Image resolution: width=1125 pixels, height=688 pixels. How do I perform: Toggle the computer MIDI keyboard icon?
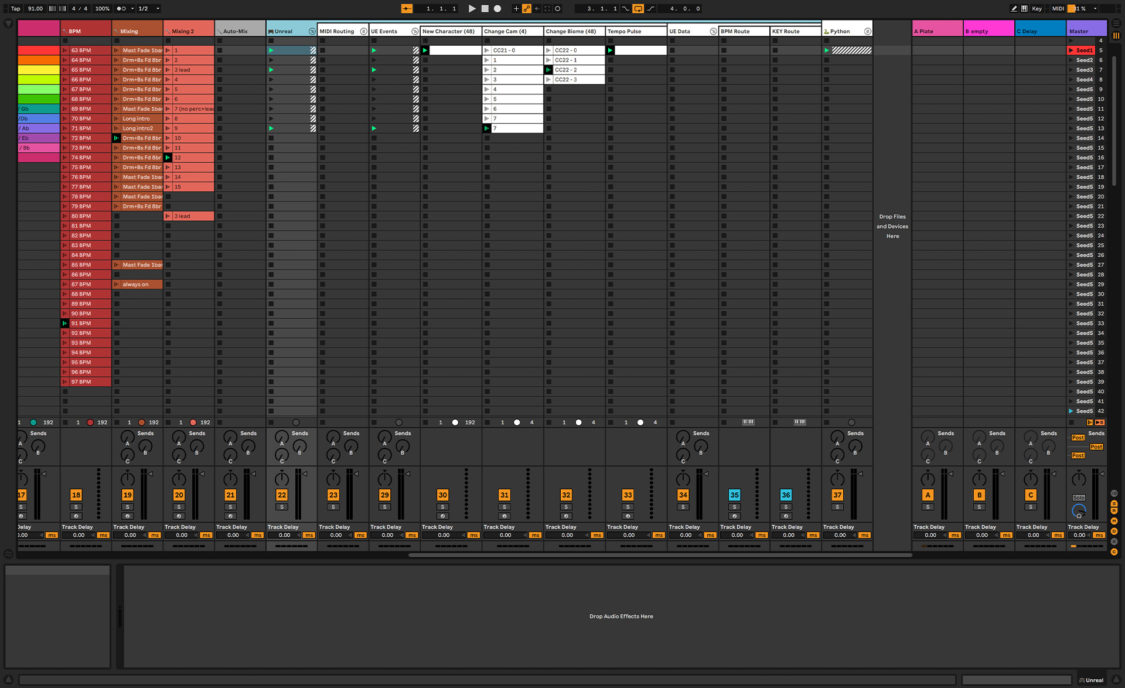(1024, 8)
